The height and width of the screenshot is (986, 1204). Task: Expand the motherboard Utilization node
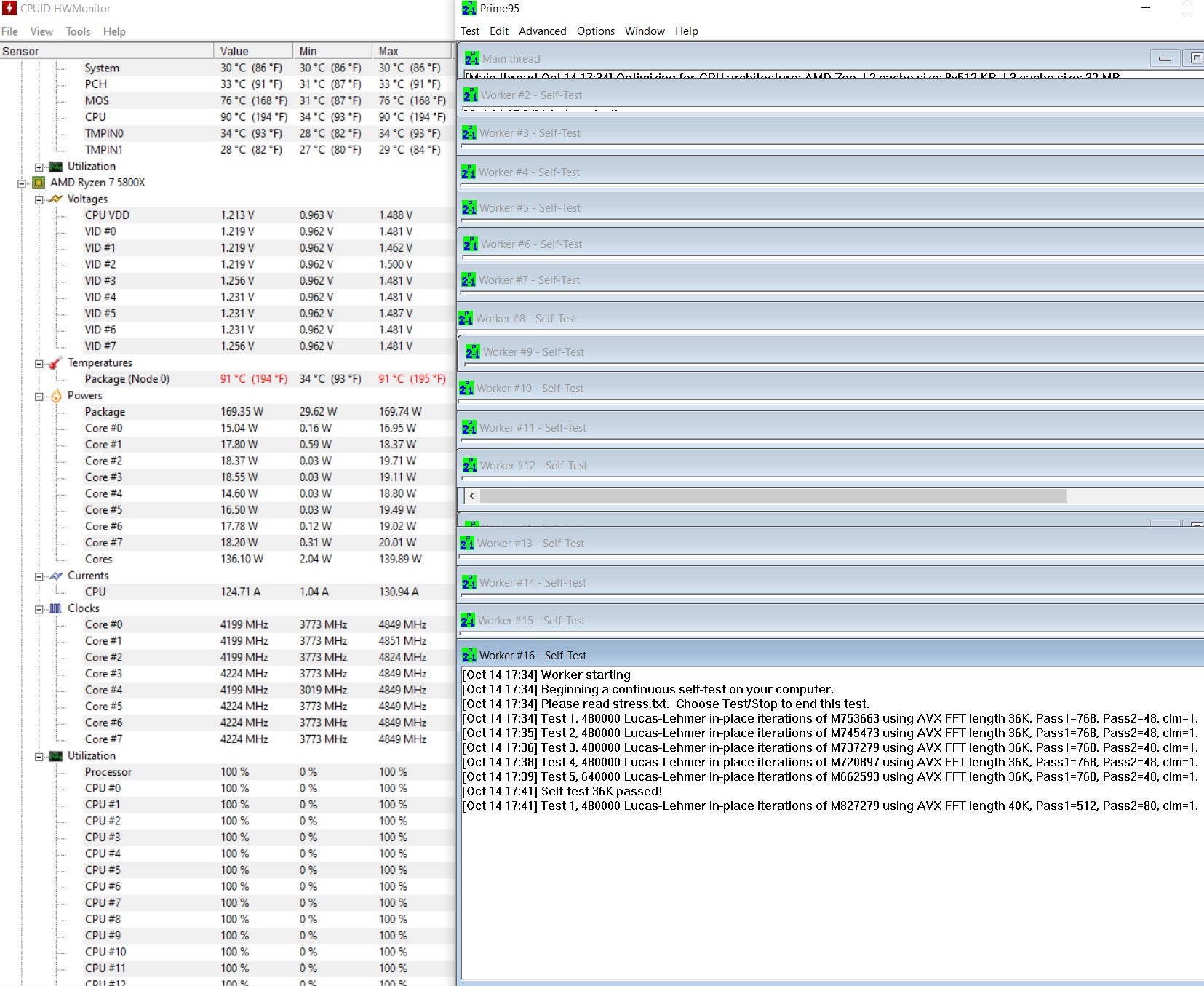39,167
